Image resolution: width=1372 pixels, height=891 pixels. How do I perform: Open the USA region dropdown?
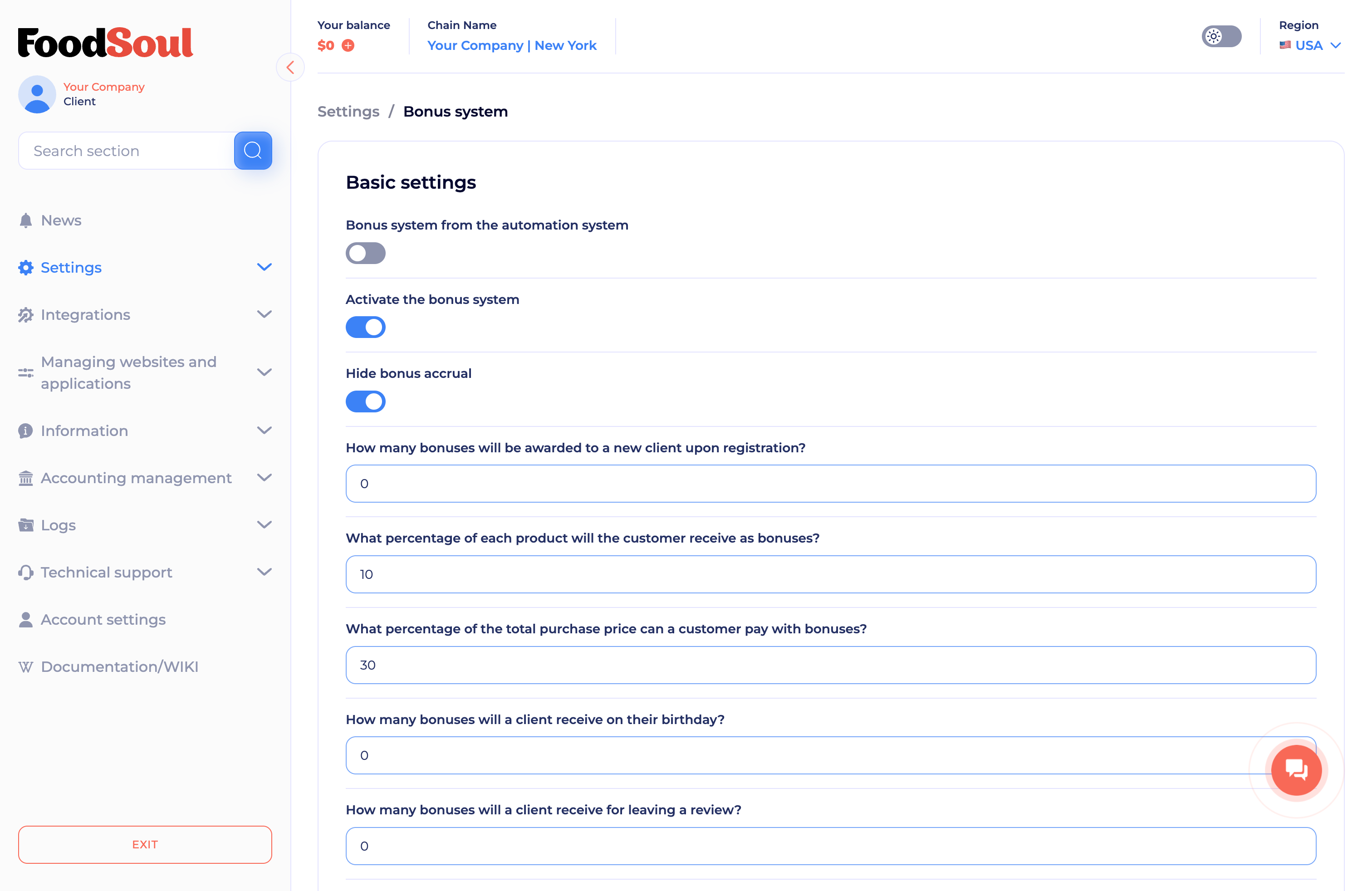pos(1309,45)
